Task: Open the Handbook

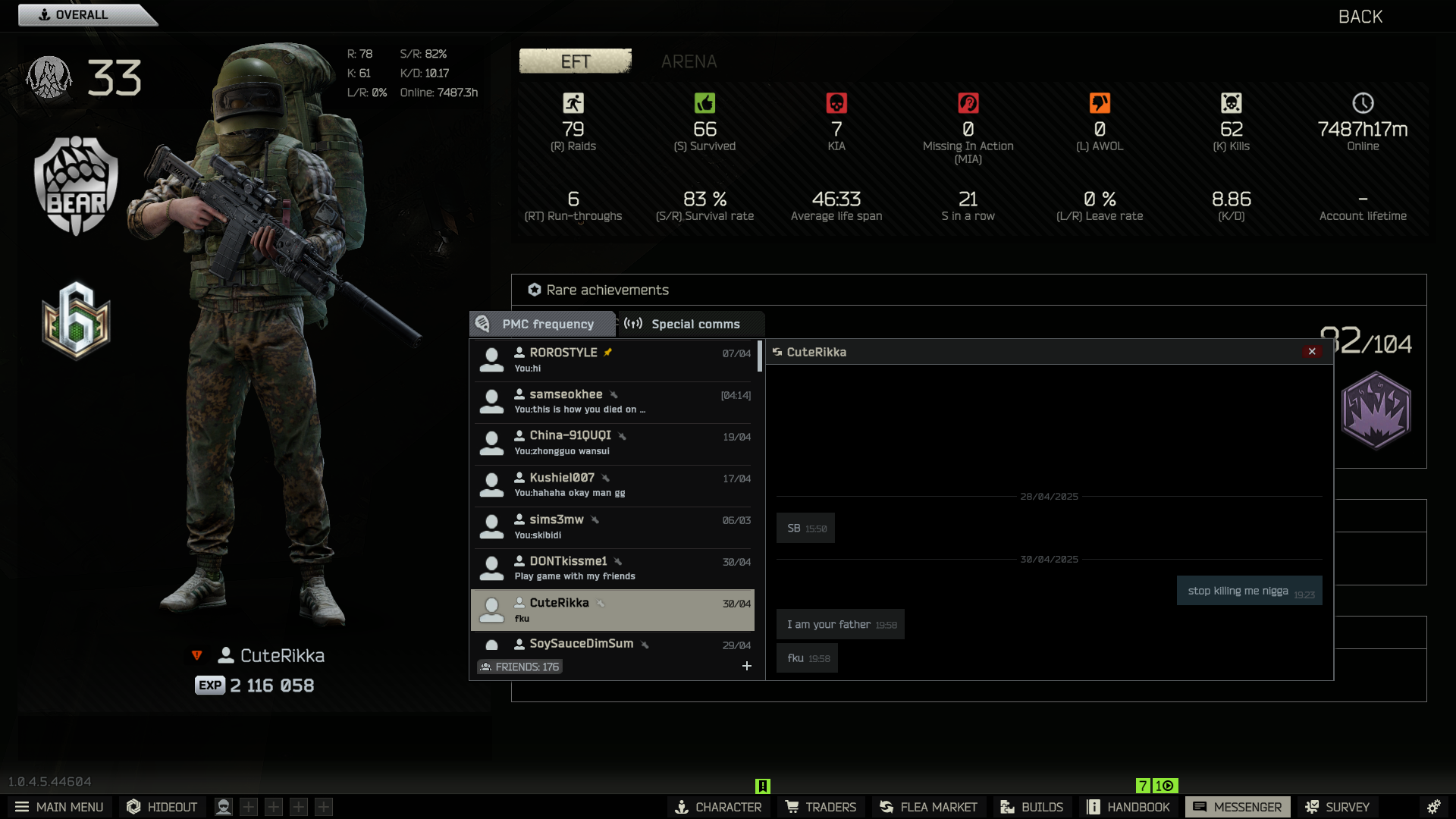Action: click(1128, 807)
